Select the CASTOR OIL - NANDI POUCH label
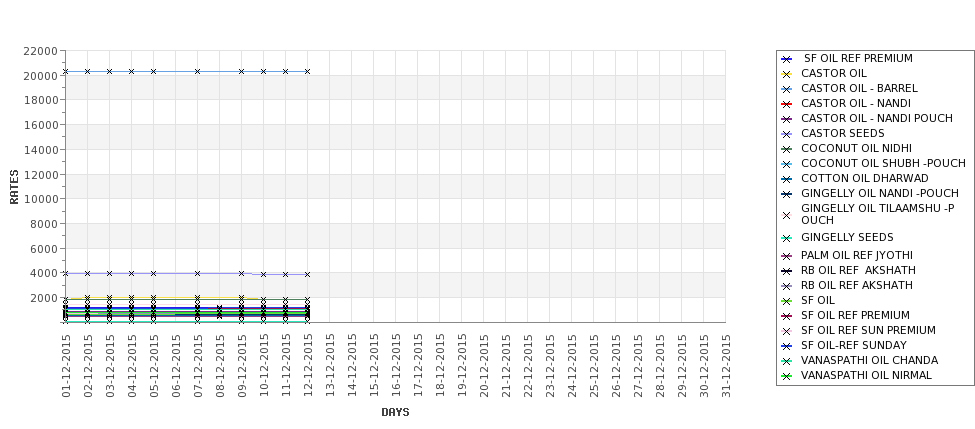The height and width of the screenshot is (429, 975). point(877,118)
